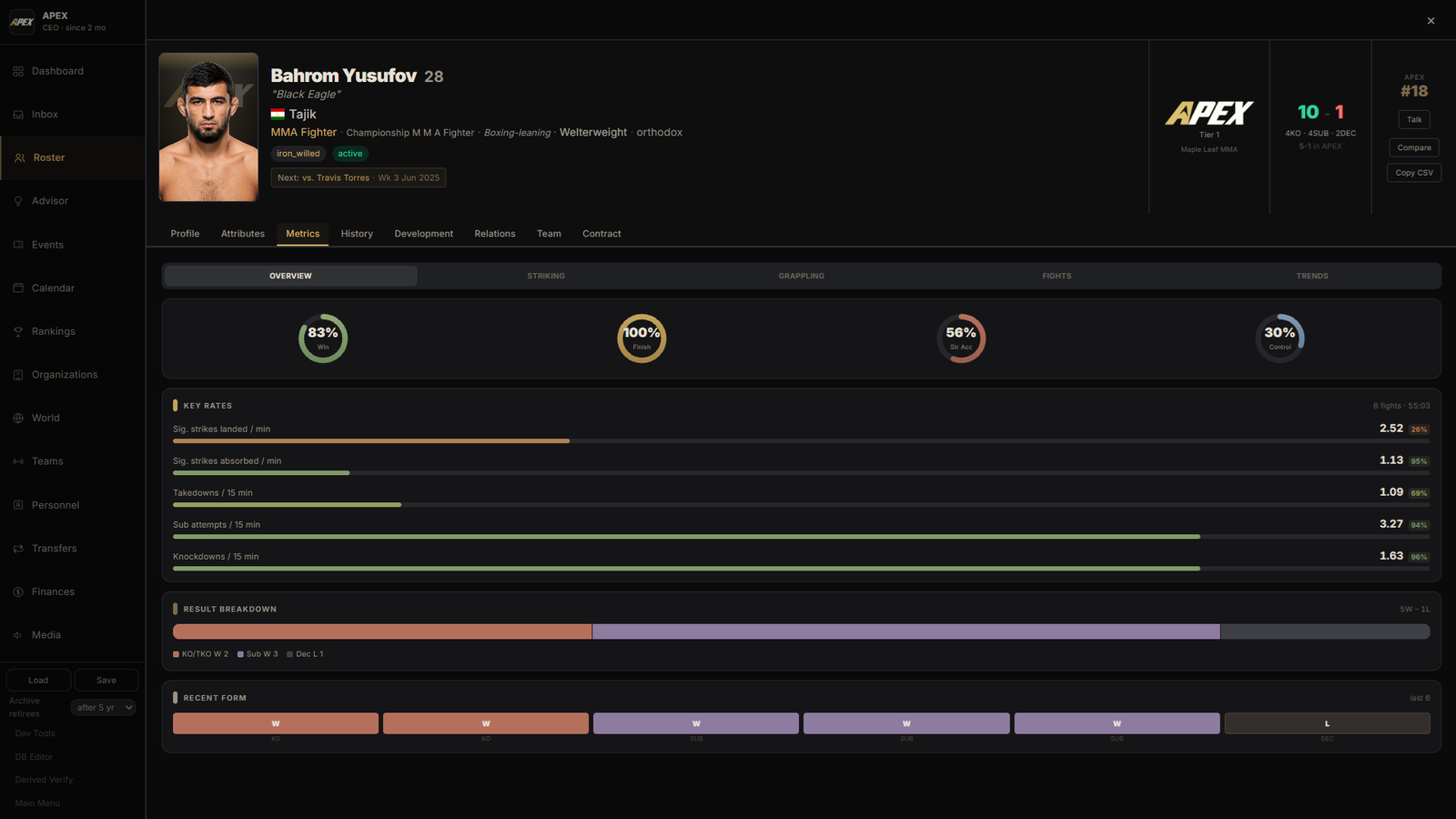Click the World globe icon
This screenshot has width=1456, height=819.
click(18, 418)
